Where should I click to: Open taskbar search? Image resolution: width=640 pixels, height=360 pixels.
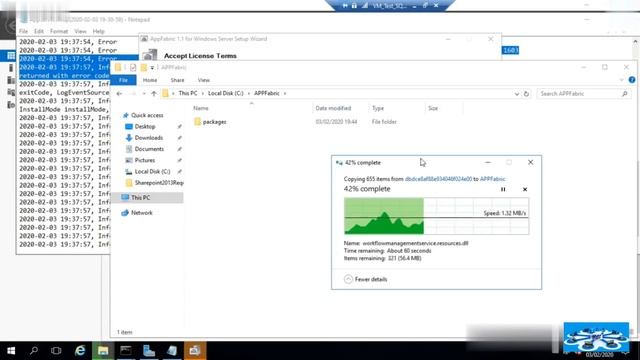pyautogui.click(x=34, y=351)
